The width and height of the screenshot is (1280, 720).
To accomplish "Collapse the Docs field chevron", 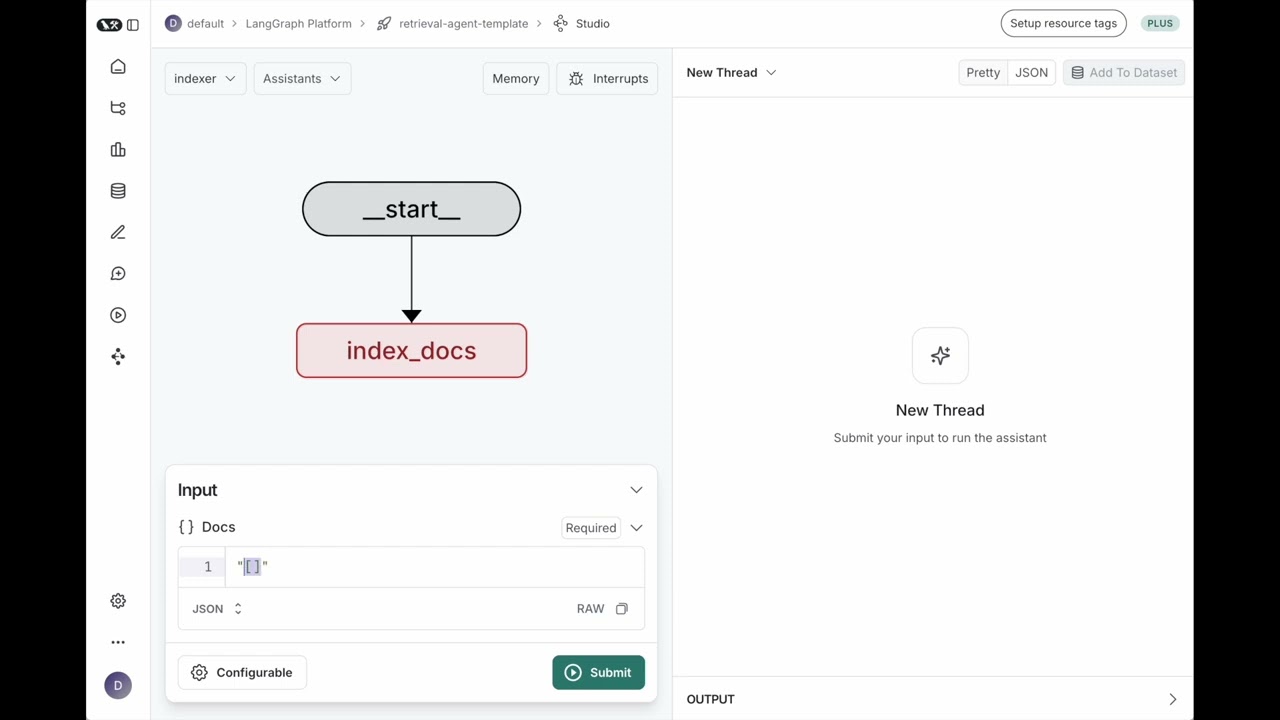I will coord(636,528).
